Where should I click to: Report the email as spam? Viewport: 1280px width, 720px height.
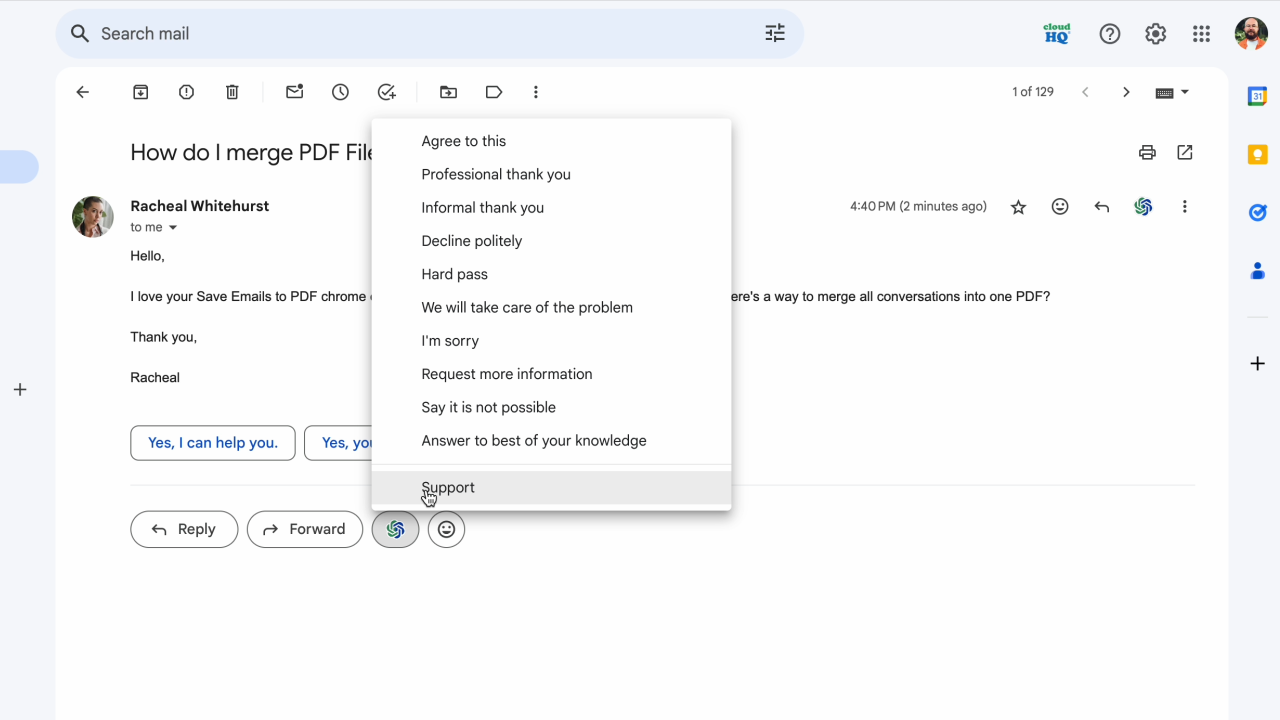[x=186, y=91]
